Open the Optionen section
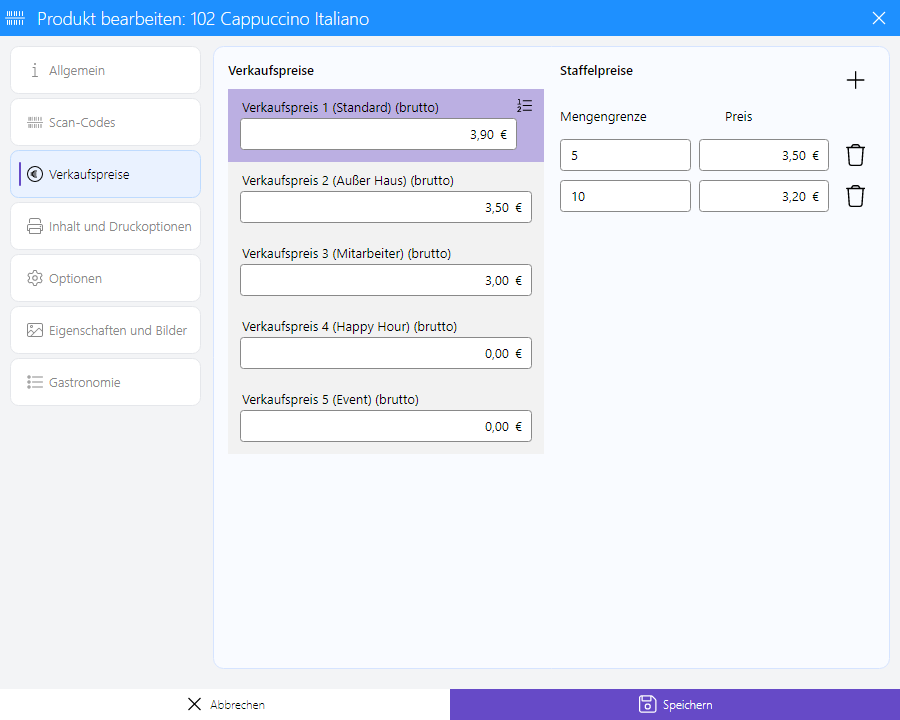900x720 pixels. click(106, 278)
